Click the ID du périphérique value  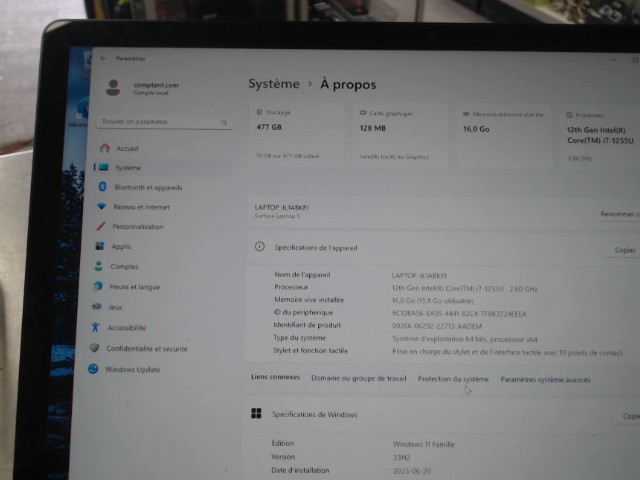click(x=459, y=313)
